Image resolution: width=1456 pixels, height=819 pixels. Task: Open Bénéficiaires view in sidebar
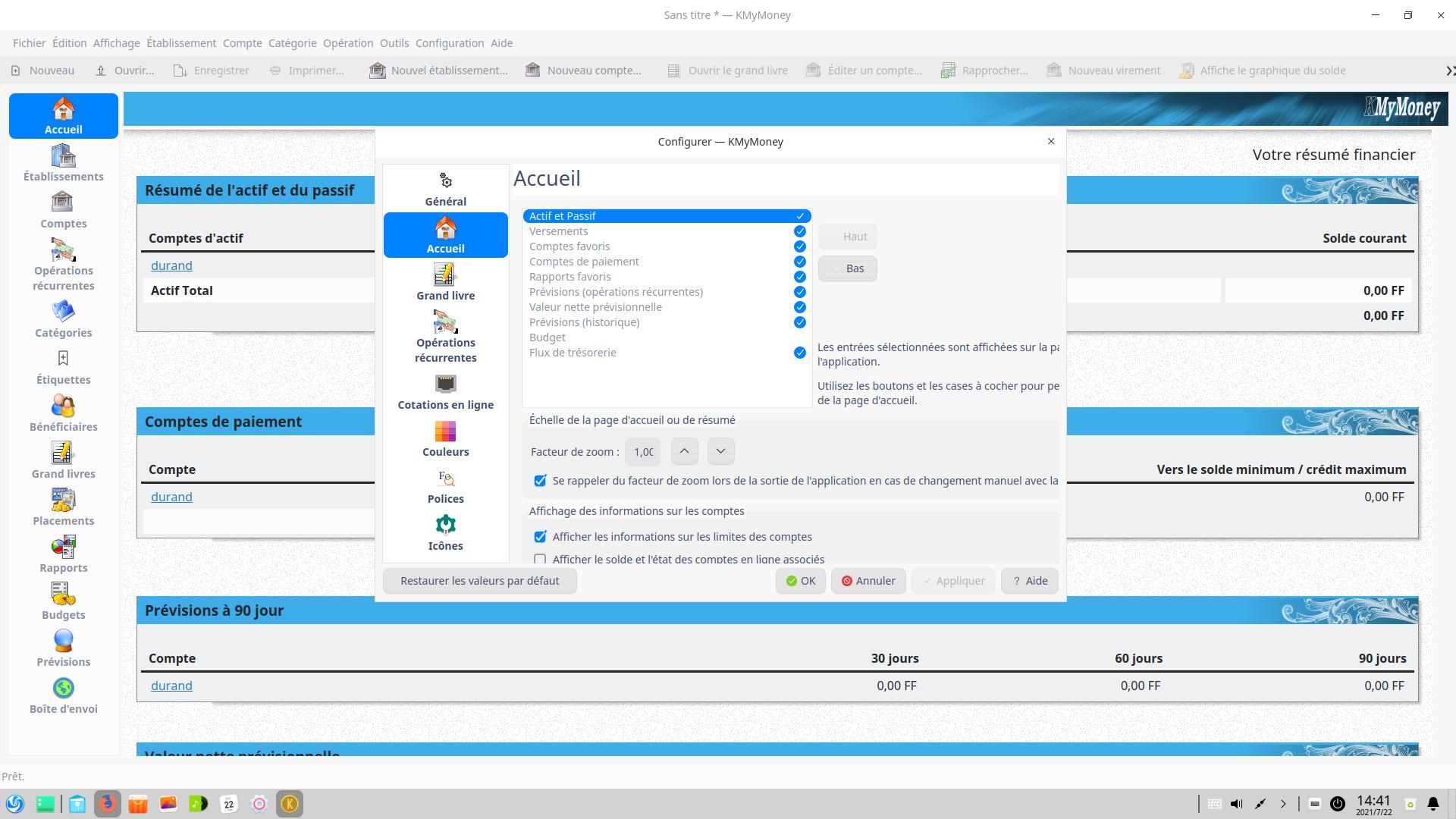pos(64,413)
